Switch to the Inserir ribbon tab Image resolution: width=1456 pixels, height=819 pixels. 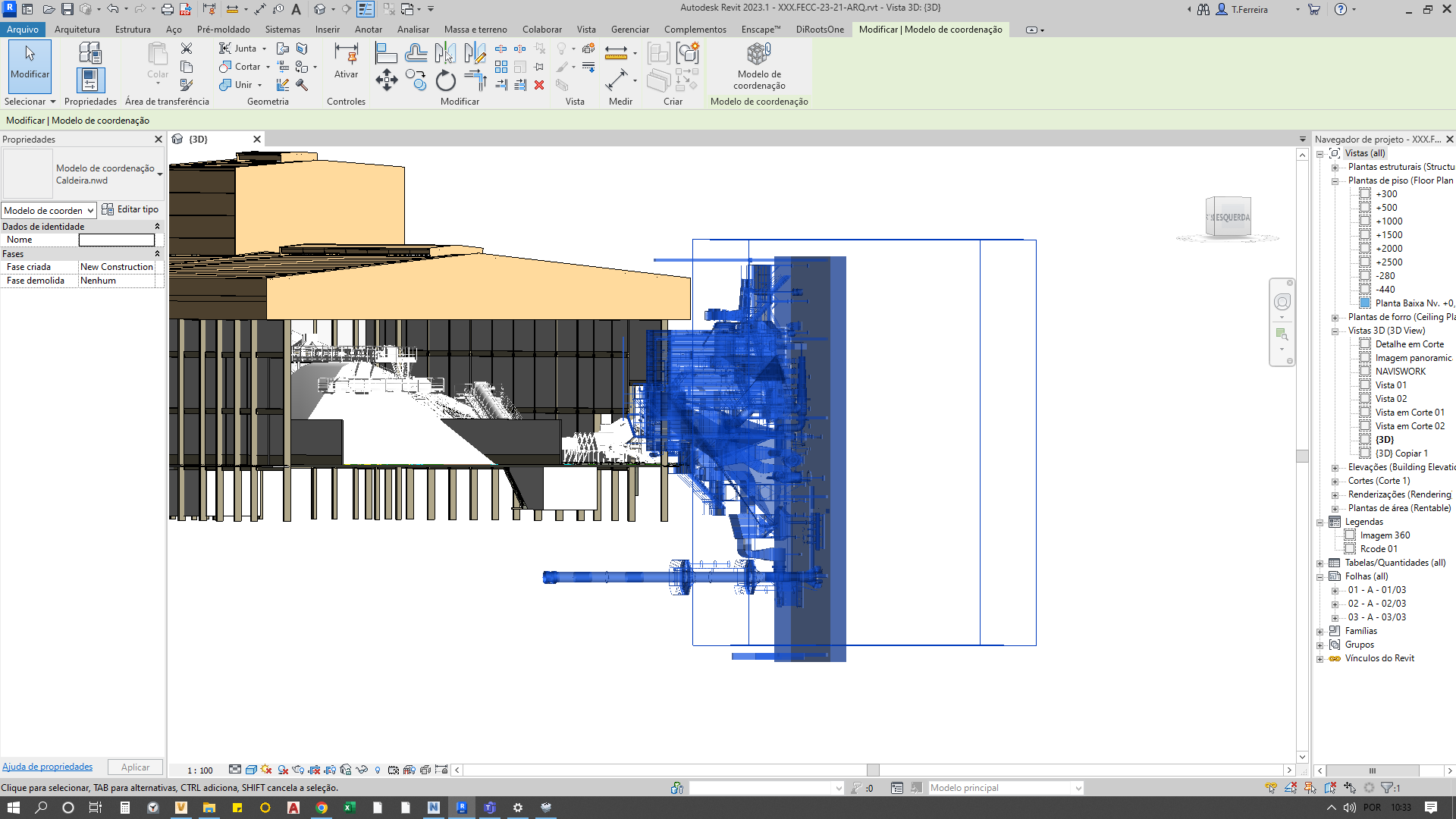pos(327,30)
